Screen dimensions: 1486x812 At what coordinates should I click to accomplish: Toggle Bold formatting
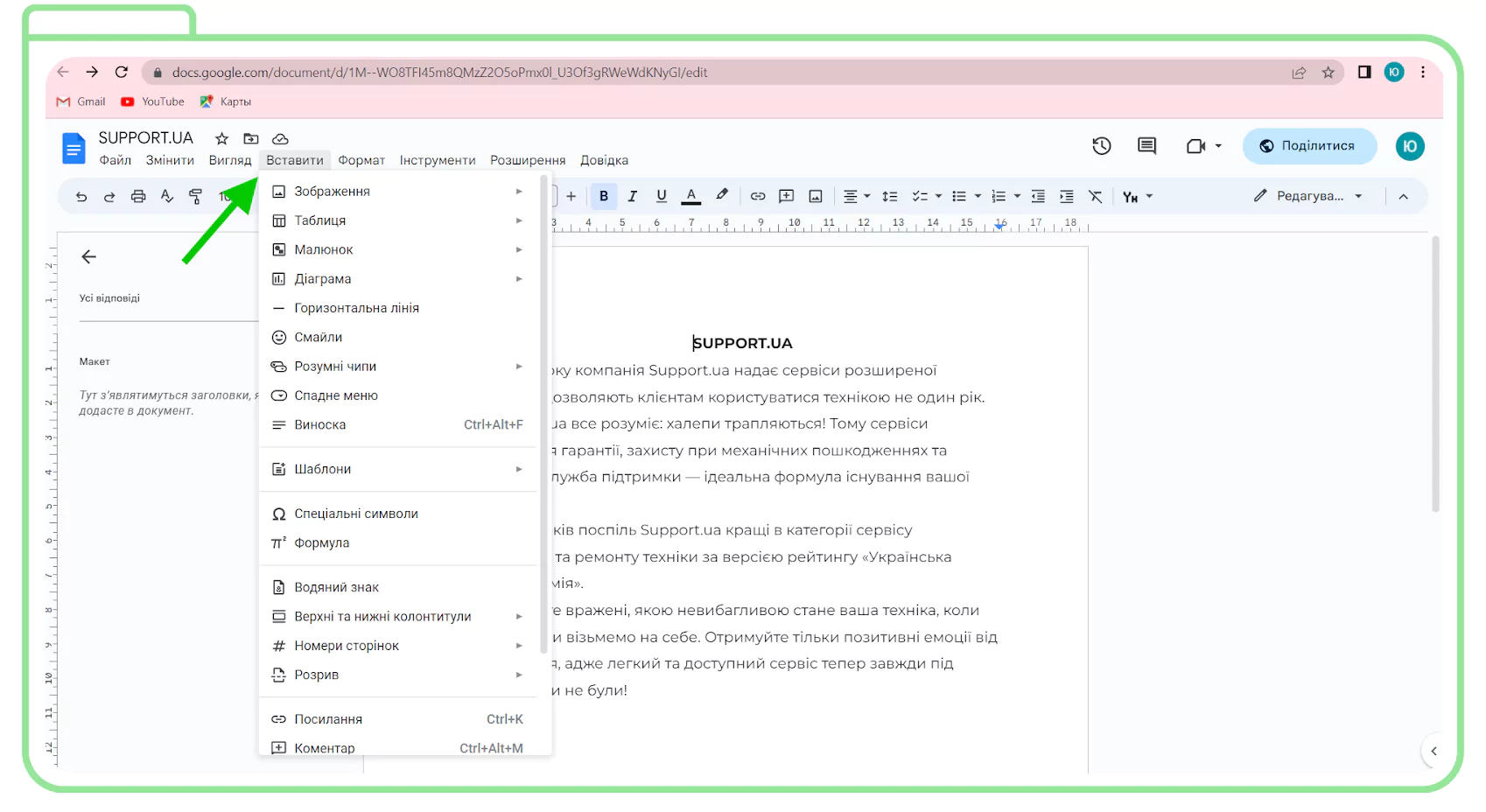[x=604, y=196]
